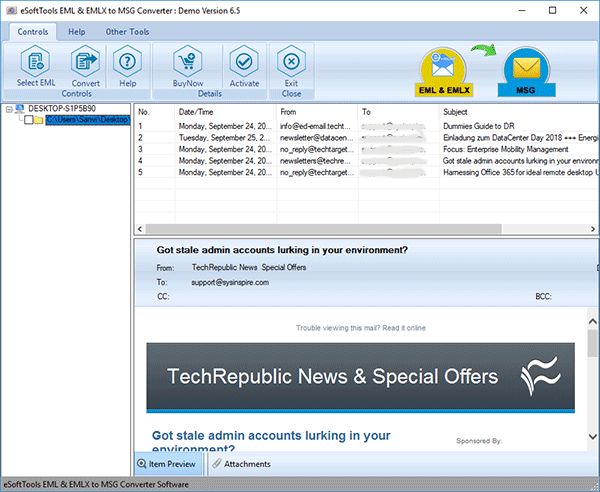Click the Exit icon in Close group
The image size is (600, 492).
(x=291, y=61)
